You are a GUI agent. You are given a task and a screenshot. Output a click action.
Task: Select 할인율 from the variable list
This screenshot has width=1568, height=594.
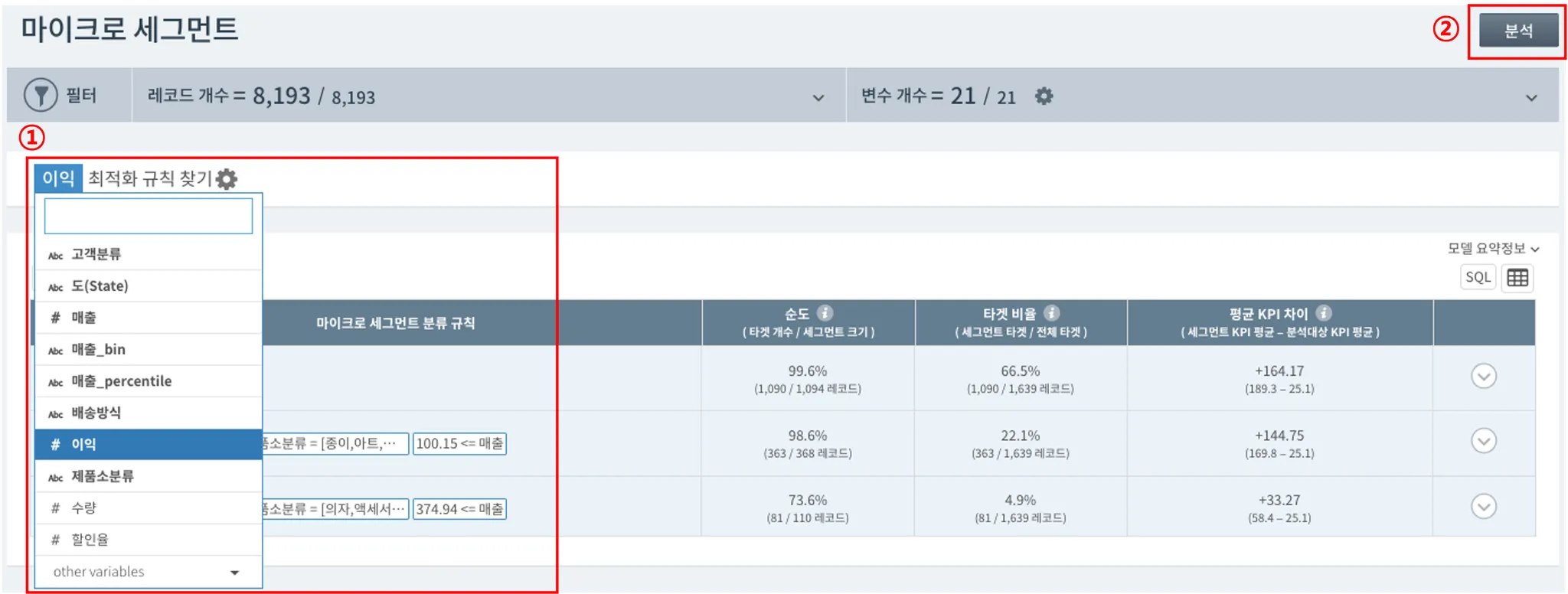click(x=149, y=540)
